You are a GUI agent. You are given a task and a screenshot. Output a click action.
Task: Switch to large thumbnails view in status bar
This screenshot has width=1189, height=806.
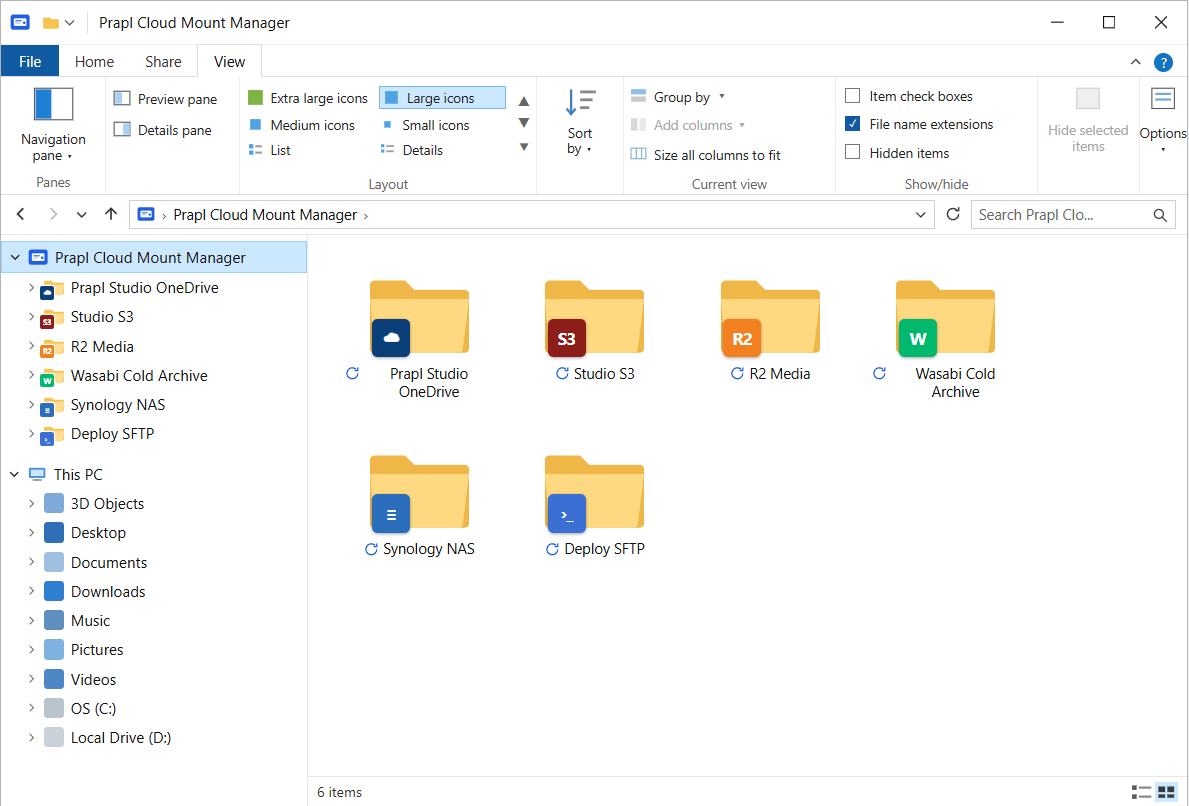click(1165, 792)
